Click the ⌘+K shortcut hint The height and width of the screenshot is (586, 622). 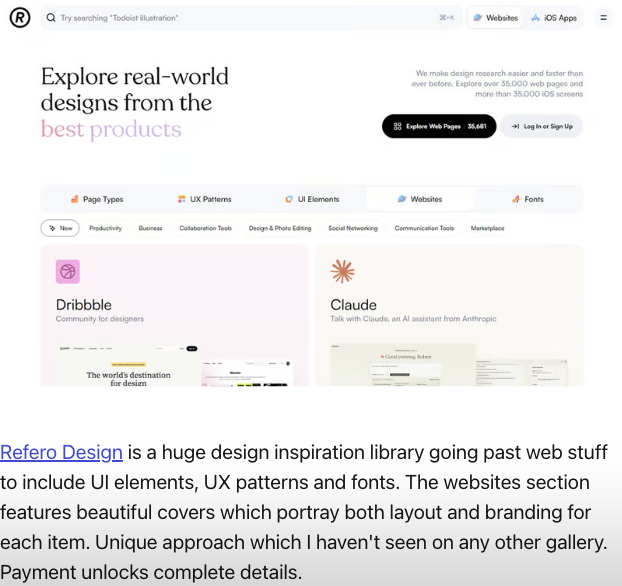(x=447, y=18)
